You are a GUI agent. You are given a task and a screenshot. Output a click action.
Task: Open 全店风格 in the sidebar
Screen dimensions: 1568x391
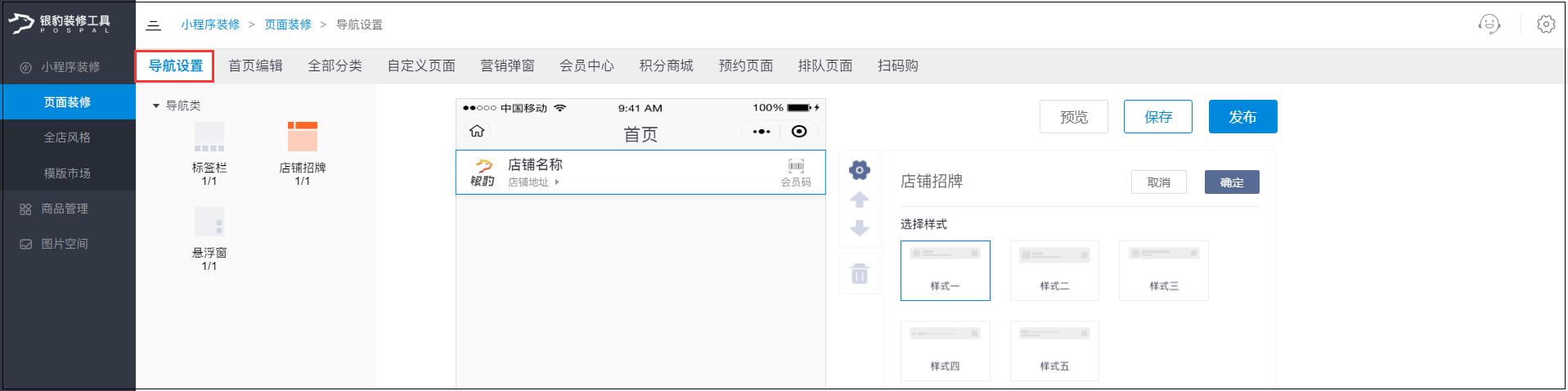[x=67, y=137]
